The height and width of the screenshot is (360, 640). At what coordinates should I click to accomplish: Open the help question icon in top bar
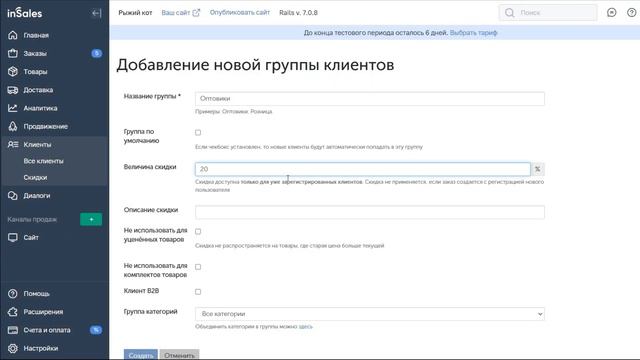point(631,13)
